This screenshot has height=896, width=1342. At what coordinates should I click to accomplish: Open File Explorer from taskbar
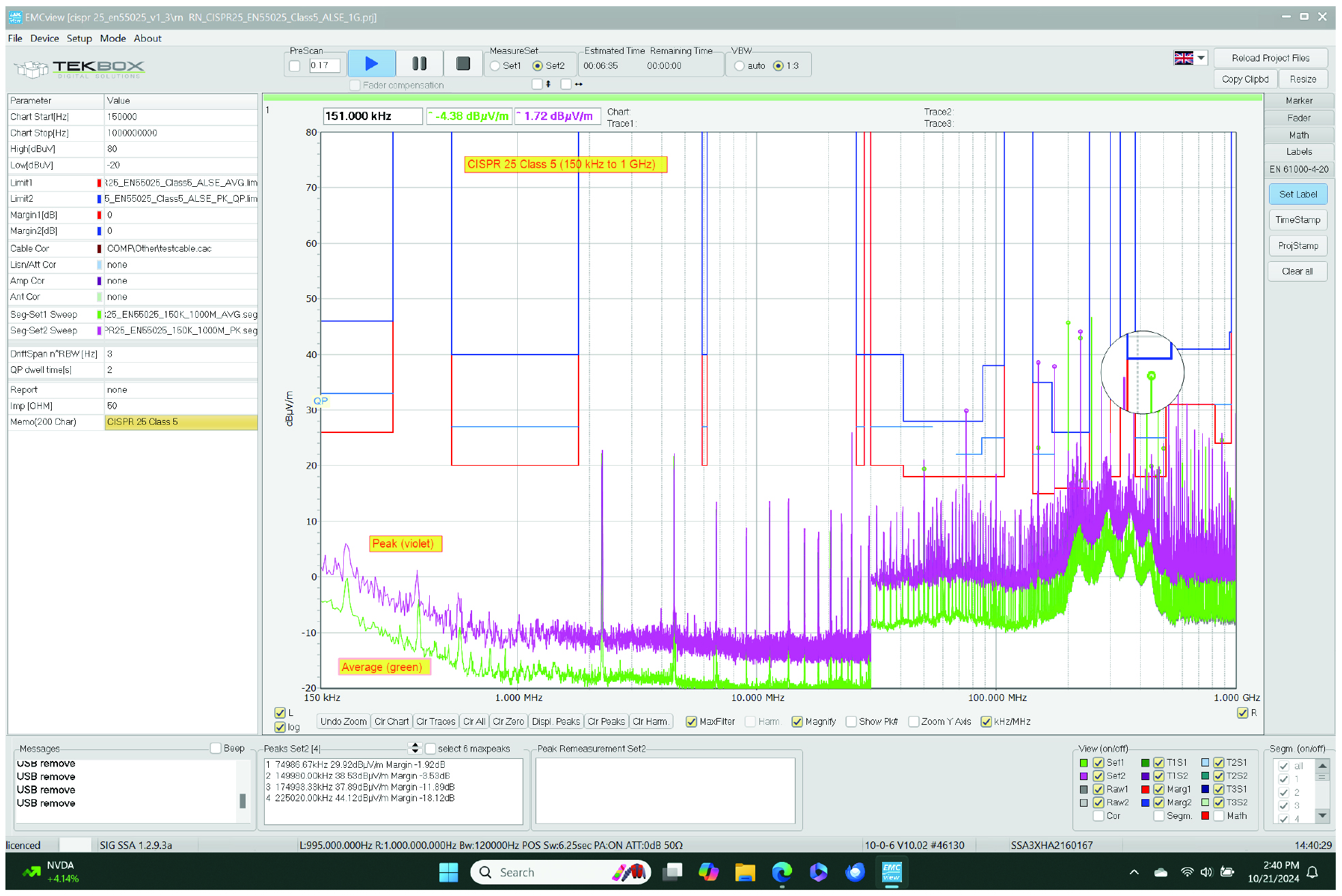point(745,871)
